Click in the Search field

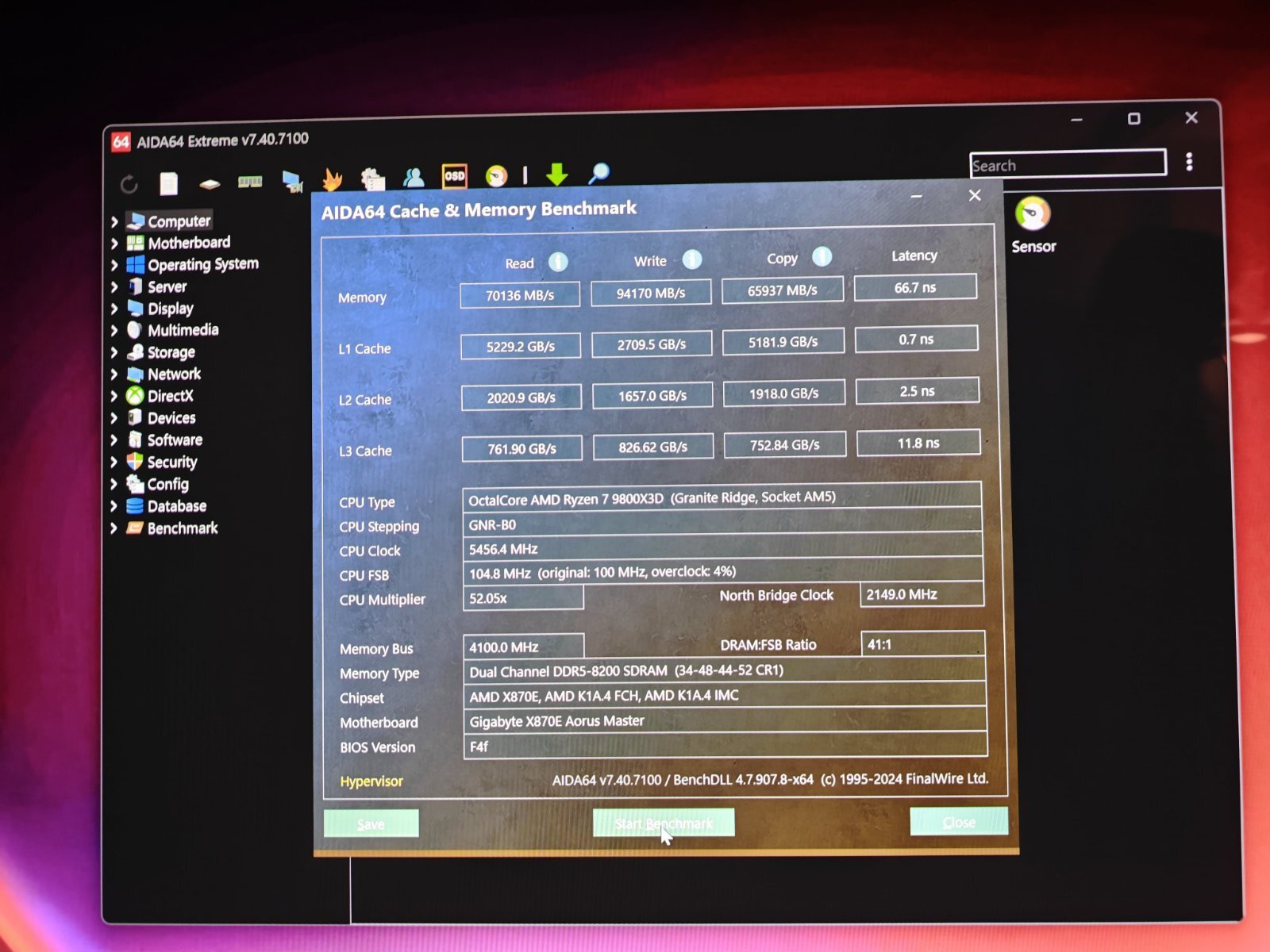(x=1068, y=164)
